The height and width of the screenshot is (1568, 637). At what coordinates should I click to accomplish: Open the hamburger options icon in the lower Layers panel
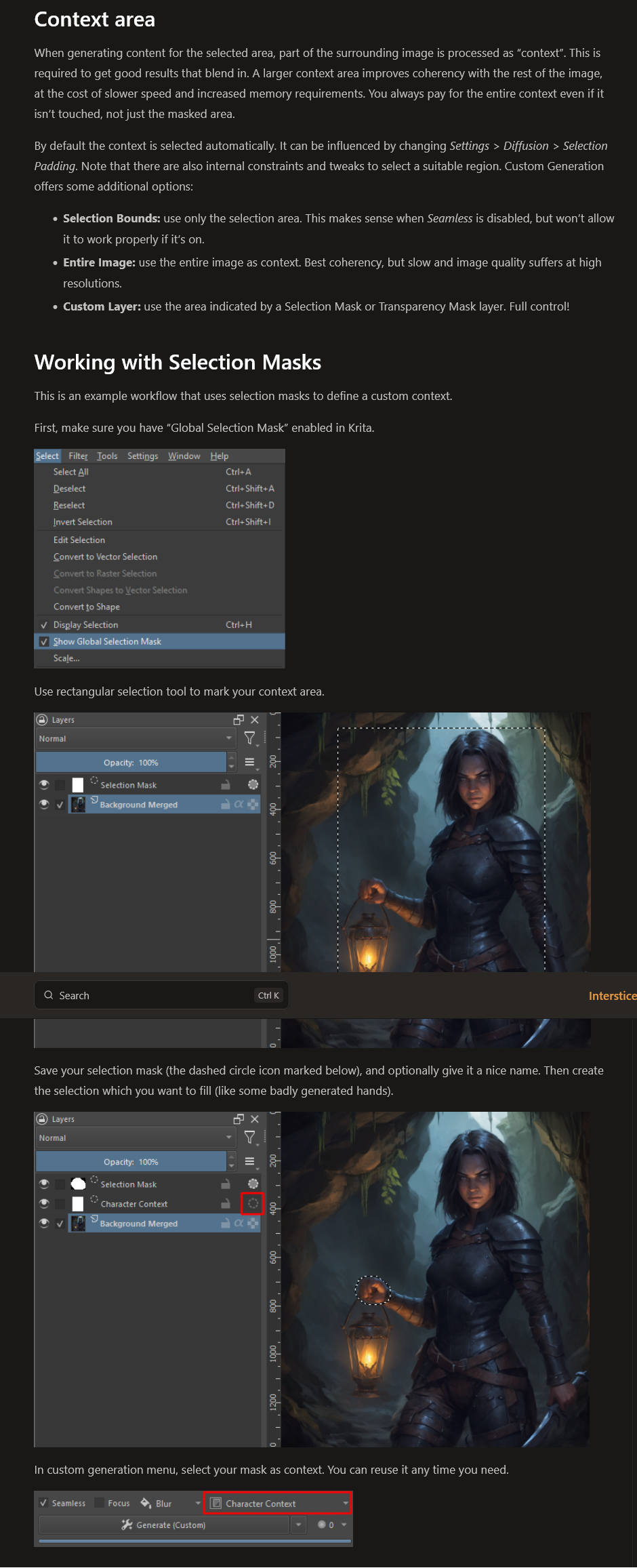coord(249,1162)
